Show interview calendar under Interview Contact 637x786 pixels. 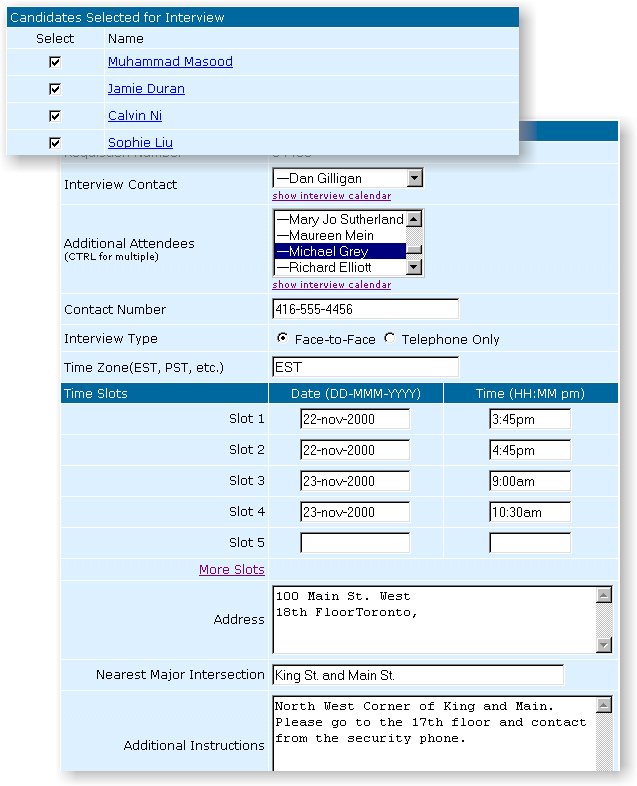tap(332, 195)
